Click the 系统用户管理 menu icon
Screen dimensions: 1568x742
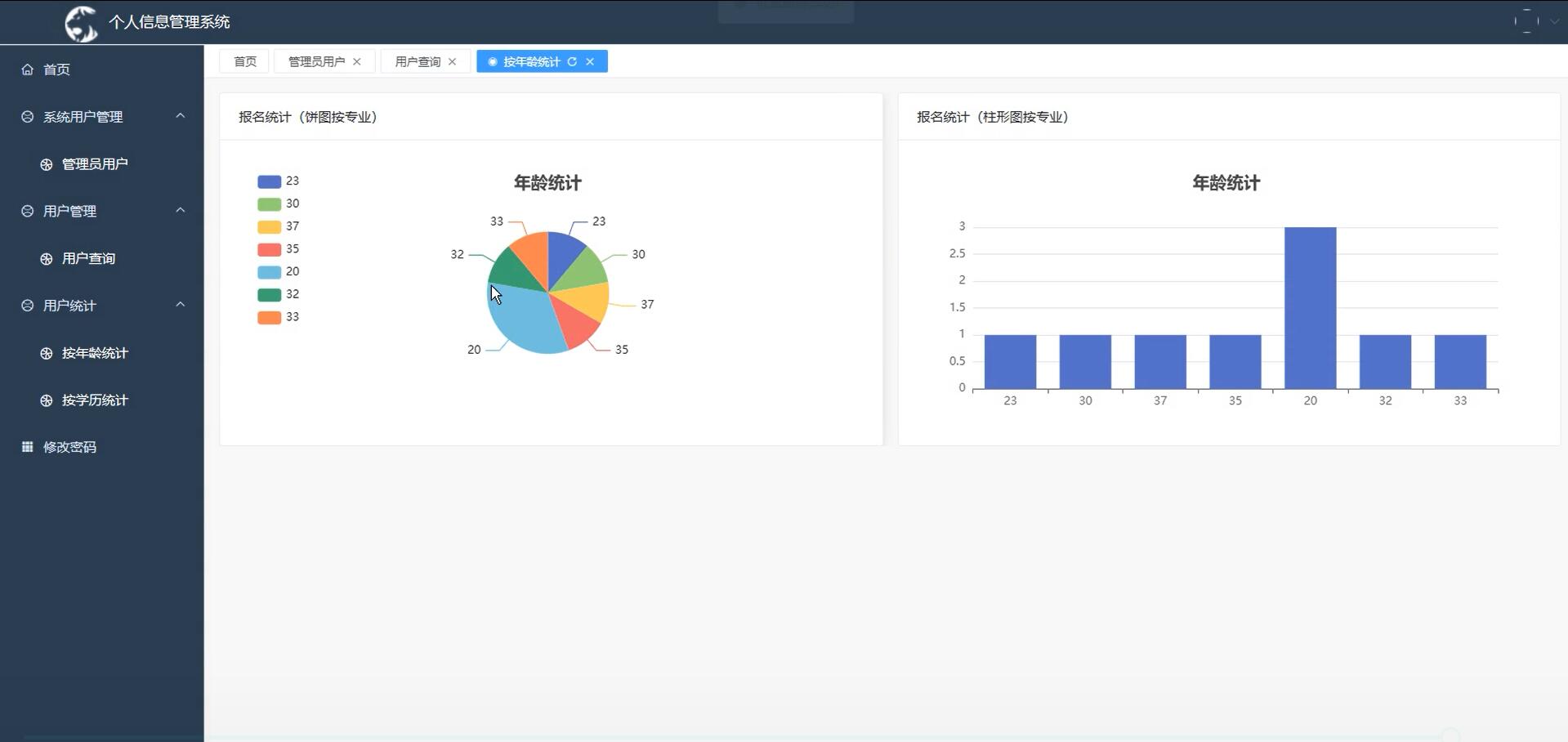tap(27, 117)
